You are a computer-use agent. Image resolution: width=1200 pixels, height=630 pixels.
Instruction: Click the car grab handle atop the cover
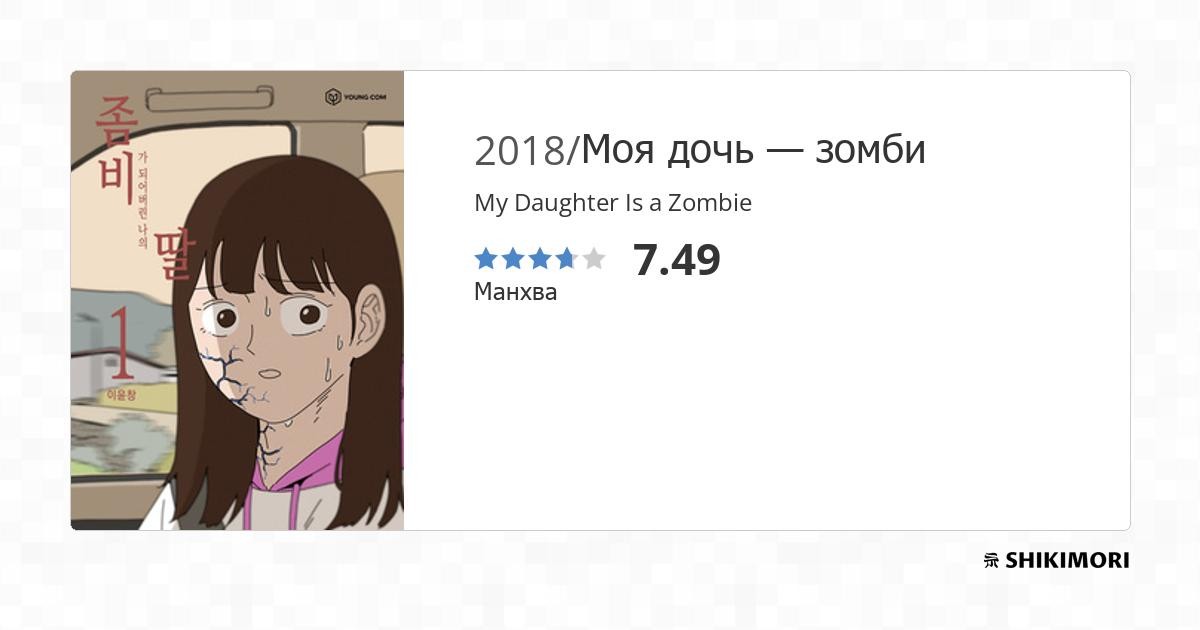(209, 97)
